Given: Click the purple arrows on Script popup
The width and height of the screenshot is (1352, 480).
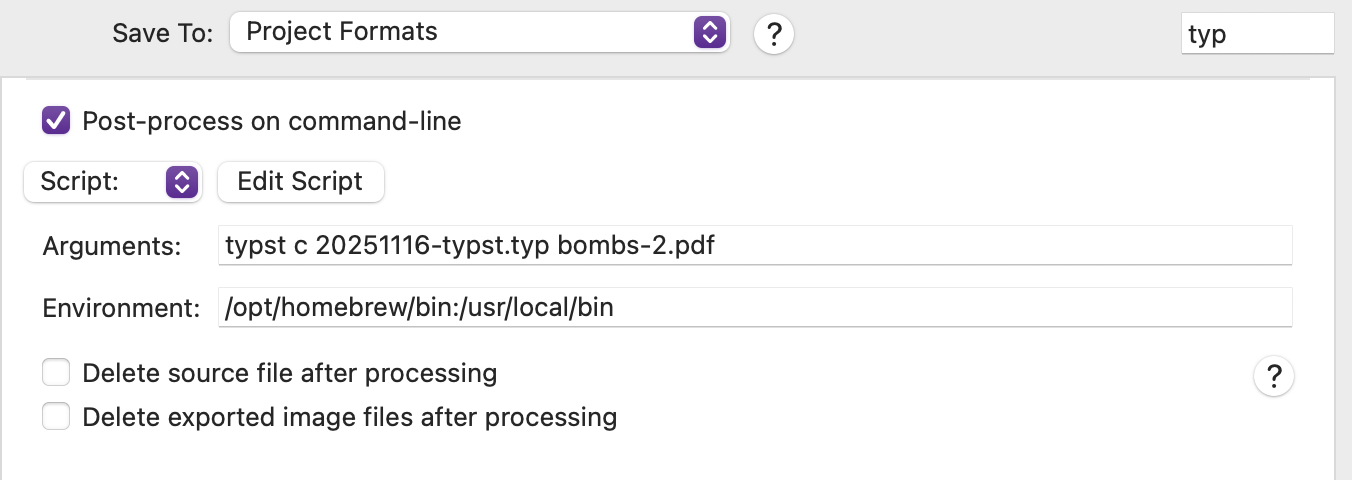Looking at the screenshot, I should point(181,182).
